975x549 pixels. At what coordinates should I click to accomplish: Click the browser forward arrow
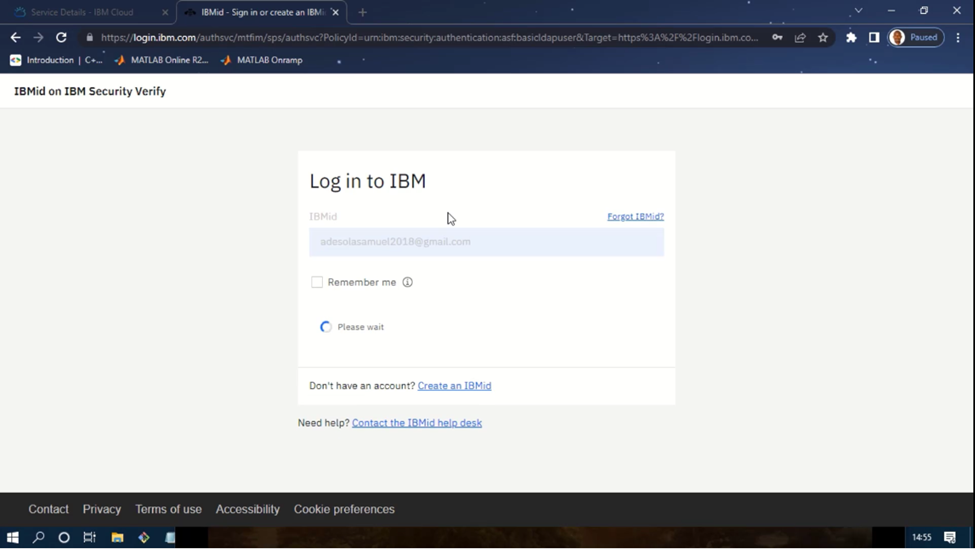[39, 37]
